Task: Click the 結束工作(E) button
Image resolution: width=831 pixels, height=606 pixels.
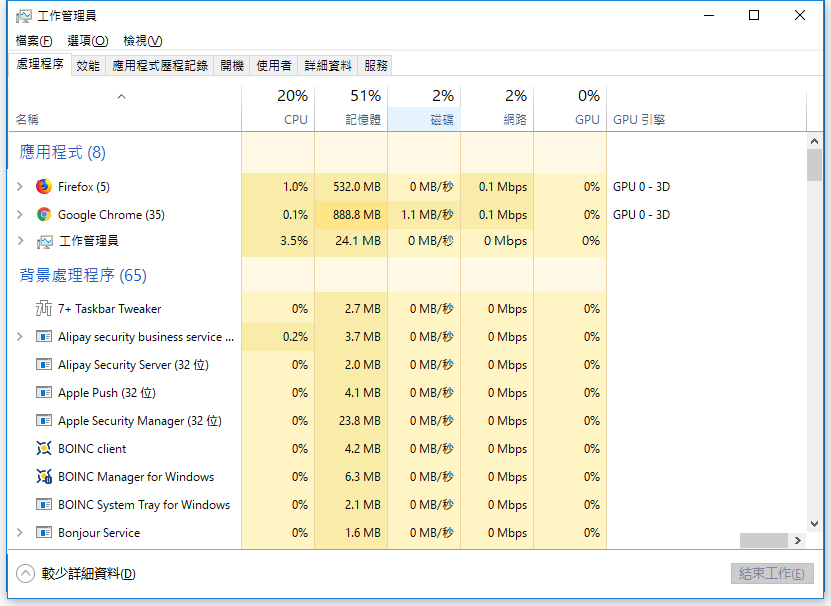Action: tap(772, 574)
